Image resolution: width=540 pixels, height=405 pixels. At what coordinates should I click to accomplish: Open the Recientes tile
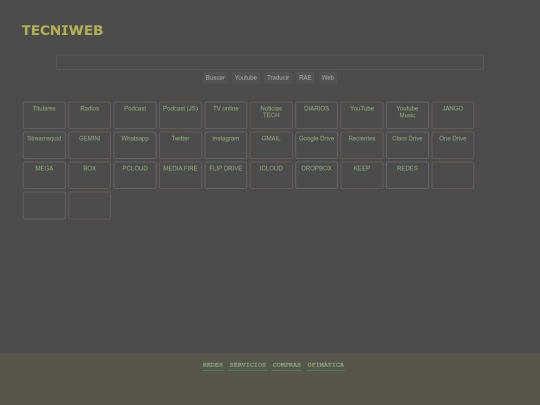coord(362,145)
